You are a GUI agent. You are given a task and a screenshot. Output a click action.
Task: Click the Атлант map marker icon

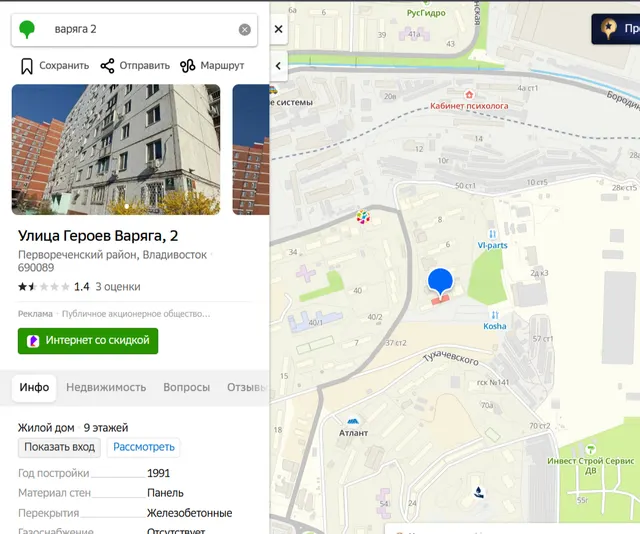coord(353,421)
